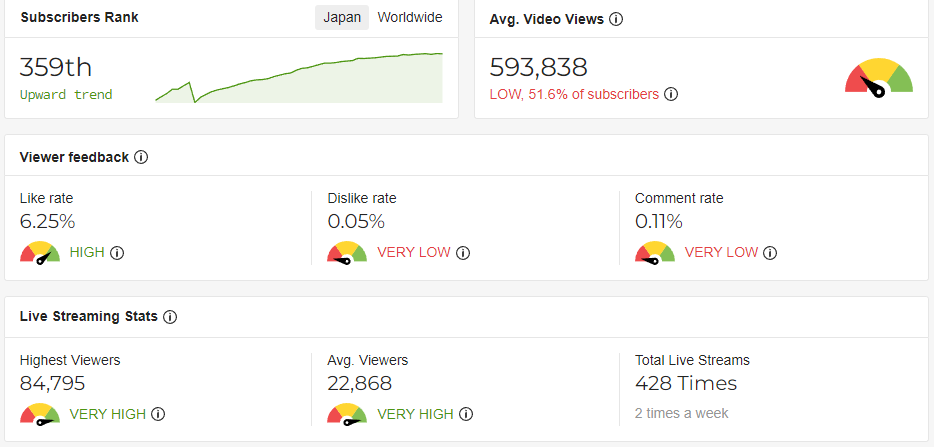Click info icon next to Comment rate VERY LOW
934x447 pixels.
(x=770, y=253)
